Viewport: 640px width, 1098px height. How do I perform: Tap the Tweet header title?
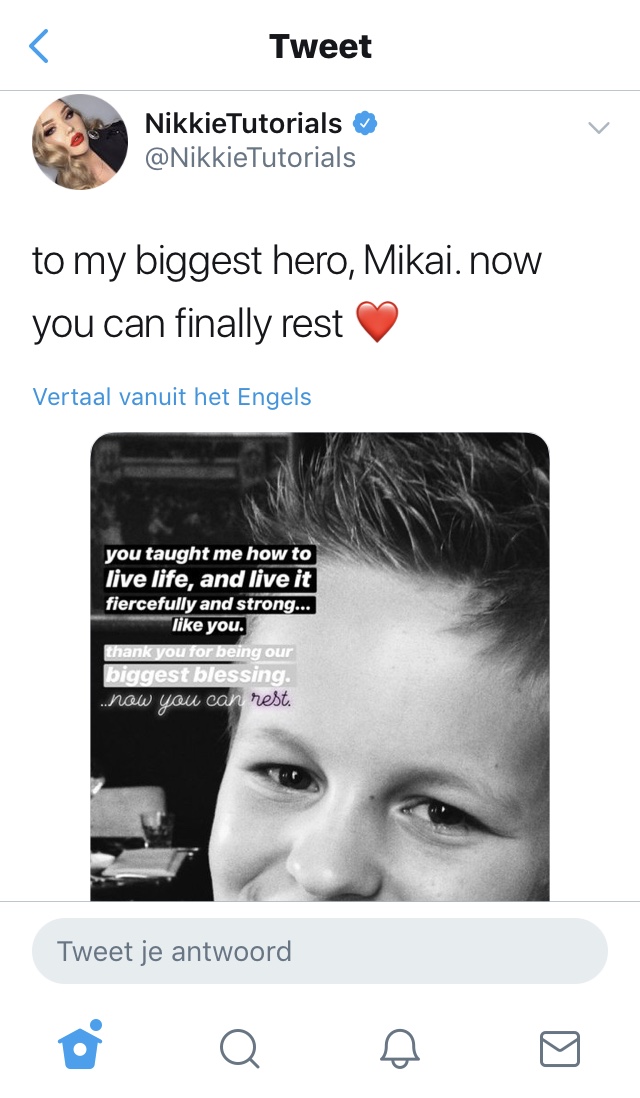tap(320, 46)
